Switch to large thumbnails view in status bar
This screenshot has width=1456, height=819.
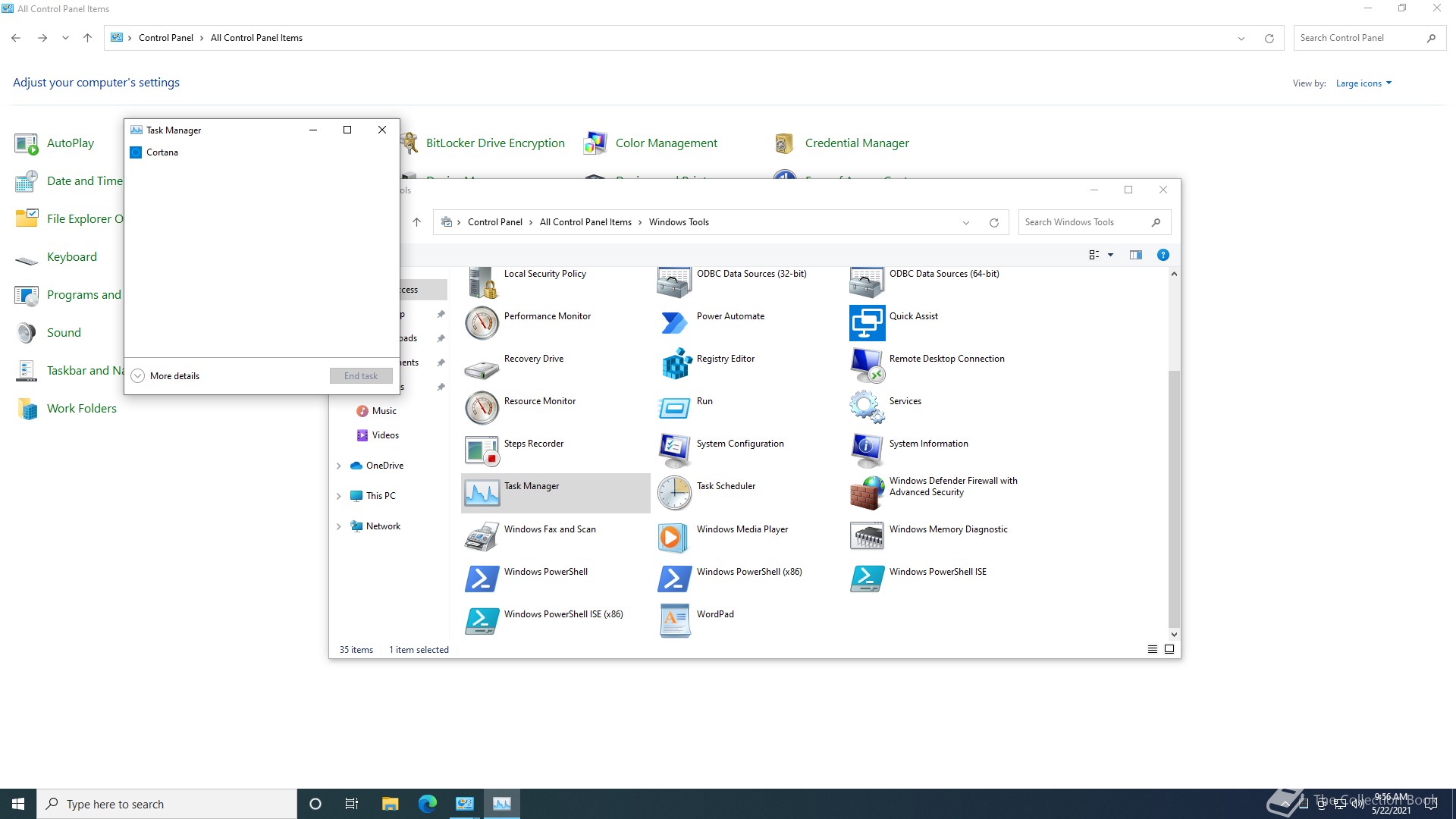point(1169,650)
